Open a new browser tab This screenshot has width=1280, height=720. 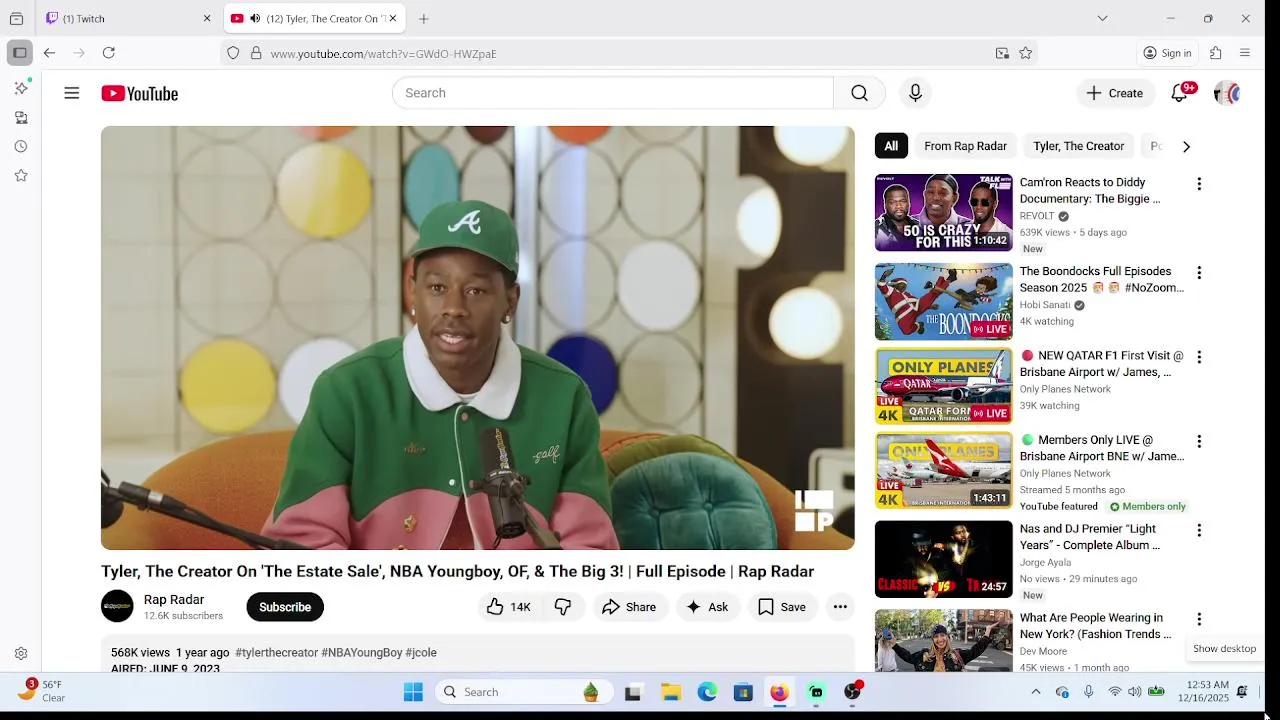pyautogui.click(x=424, y=18)
